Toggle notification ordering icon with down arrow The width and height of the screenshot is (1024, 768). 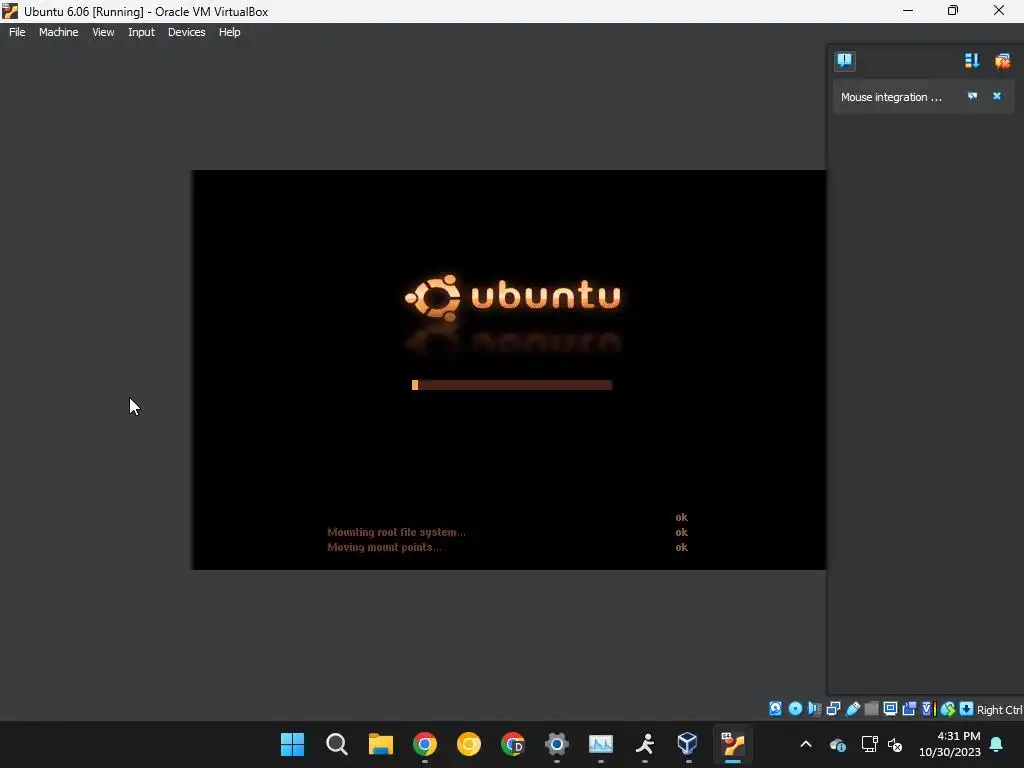click(972, 61)
